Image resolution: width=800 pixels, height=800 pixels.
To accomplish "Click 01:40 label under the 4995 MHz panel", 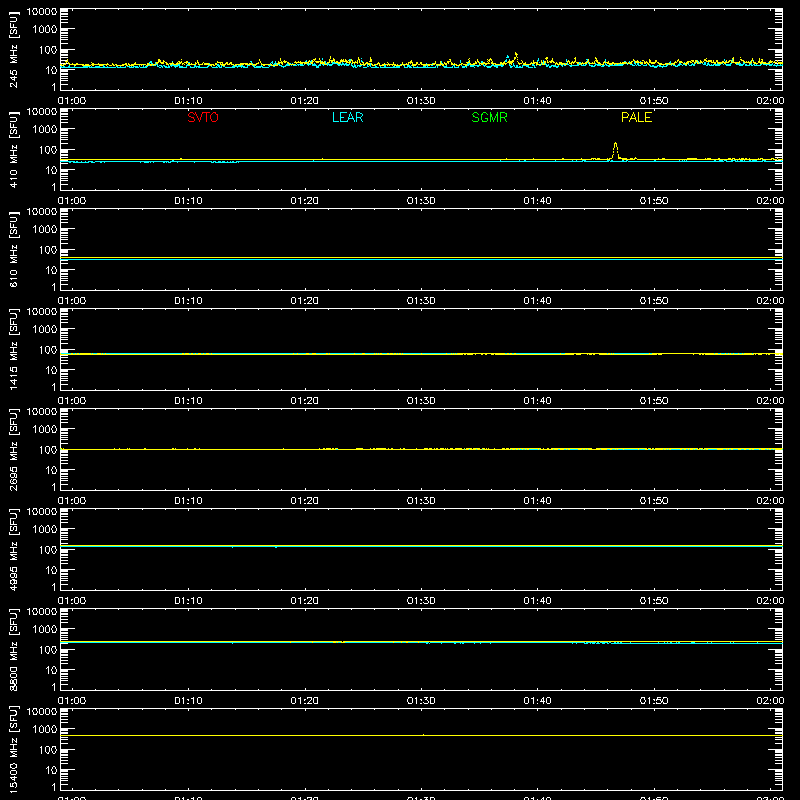I will click(537, 601).
